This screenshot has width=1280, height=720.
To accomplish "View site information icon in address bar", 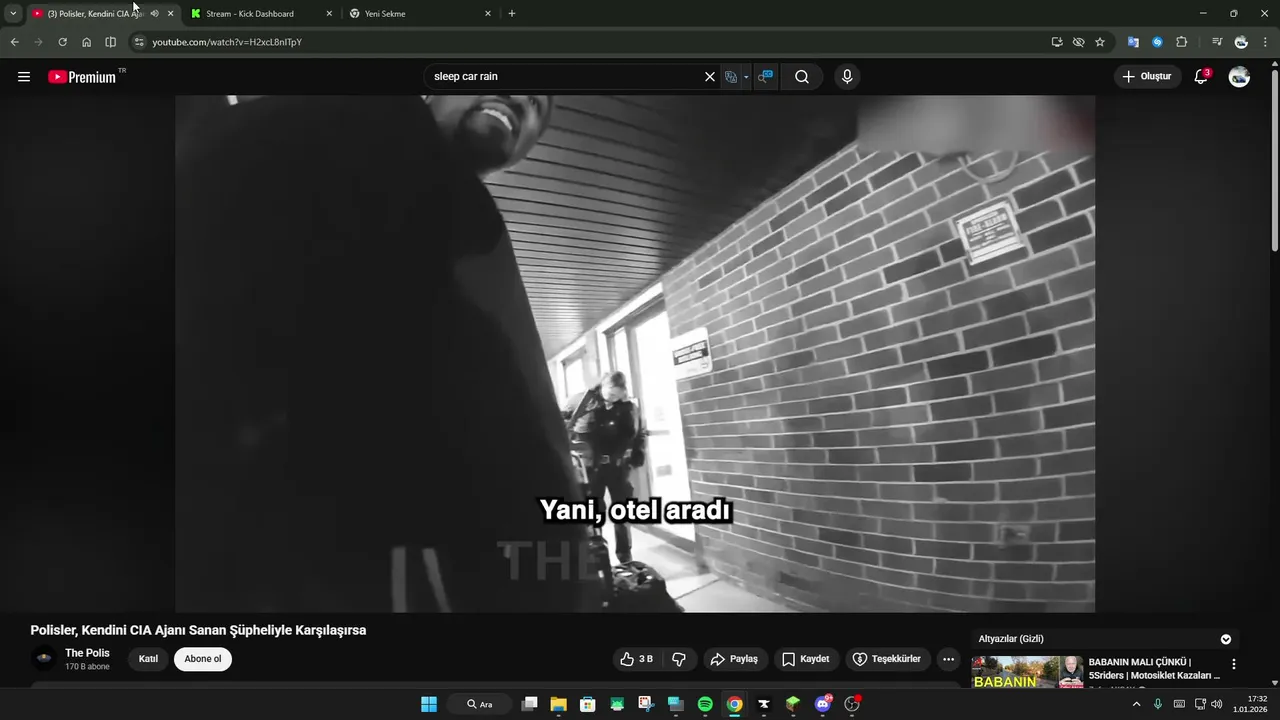I will (x=139, y=42).
